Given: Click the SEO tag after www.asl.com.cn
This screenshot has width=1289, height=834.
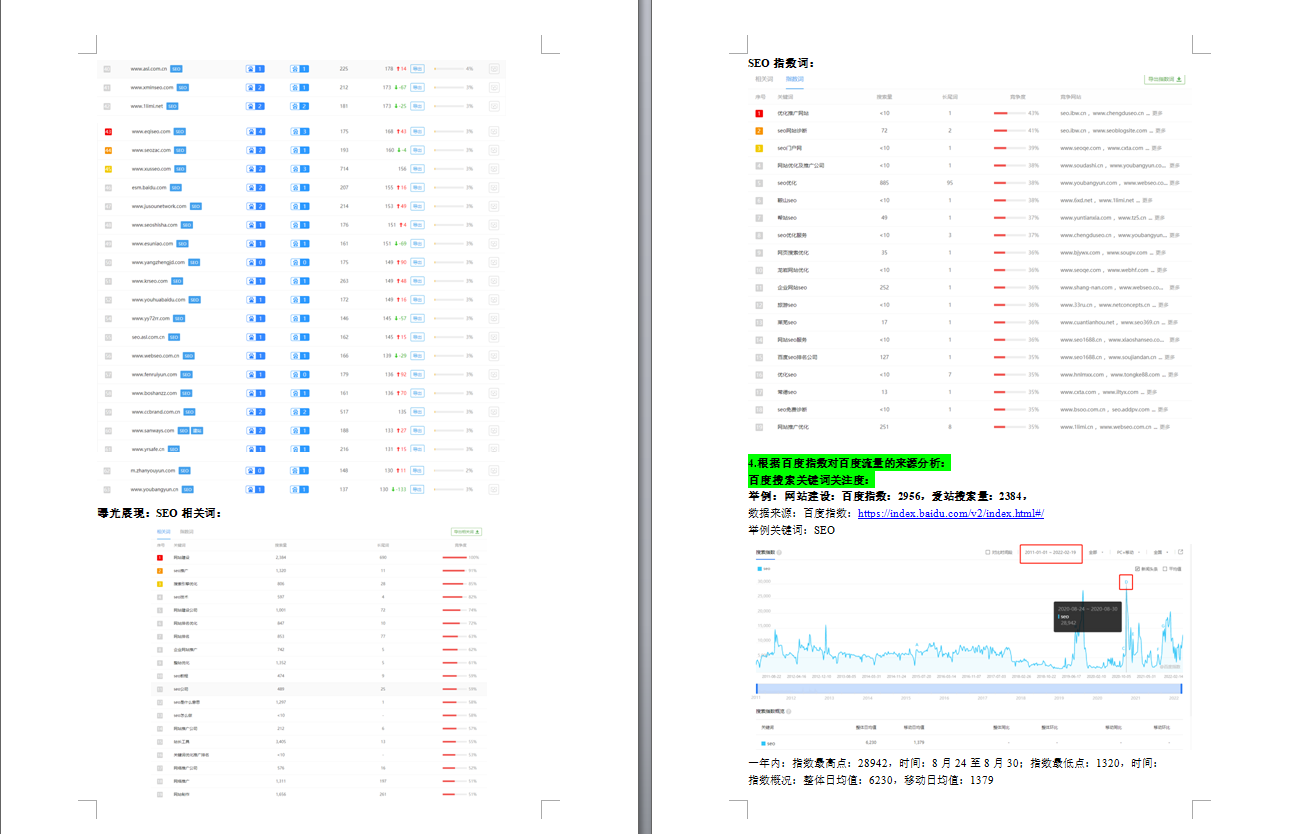Looking at the screenshot, I should tap(176, 69).
